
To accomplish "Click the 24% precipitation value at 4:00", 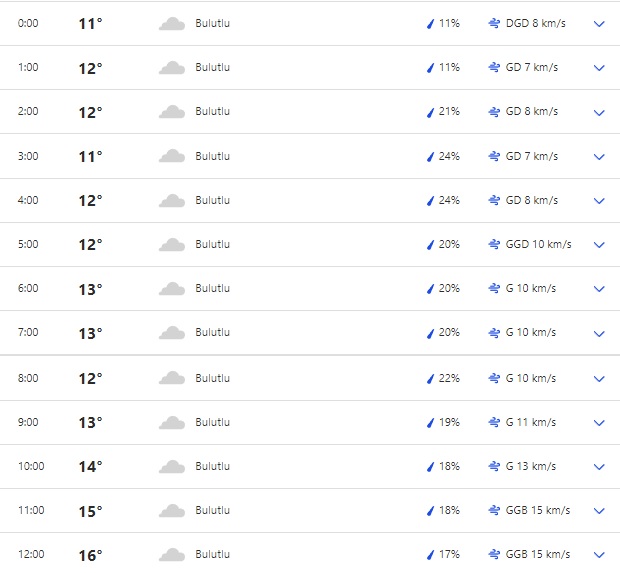I will coord(449,201).
